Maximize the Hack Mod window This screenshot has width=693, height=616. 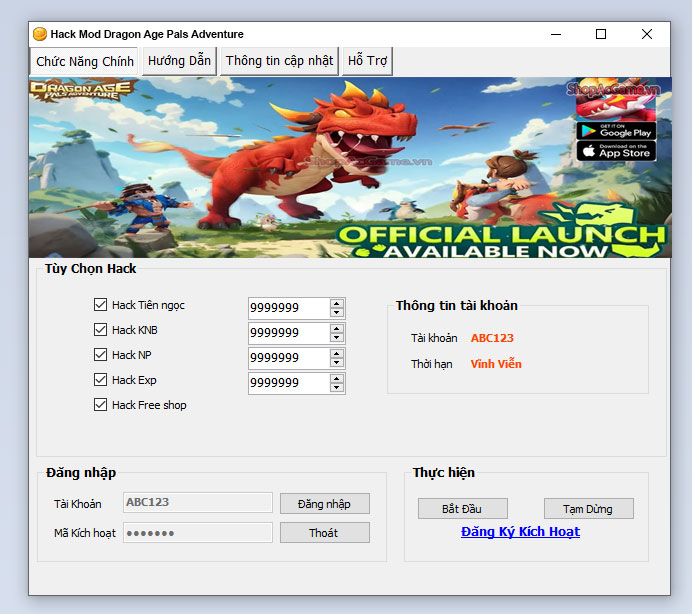(x=601, y=34)
